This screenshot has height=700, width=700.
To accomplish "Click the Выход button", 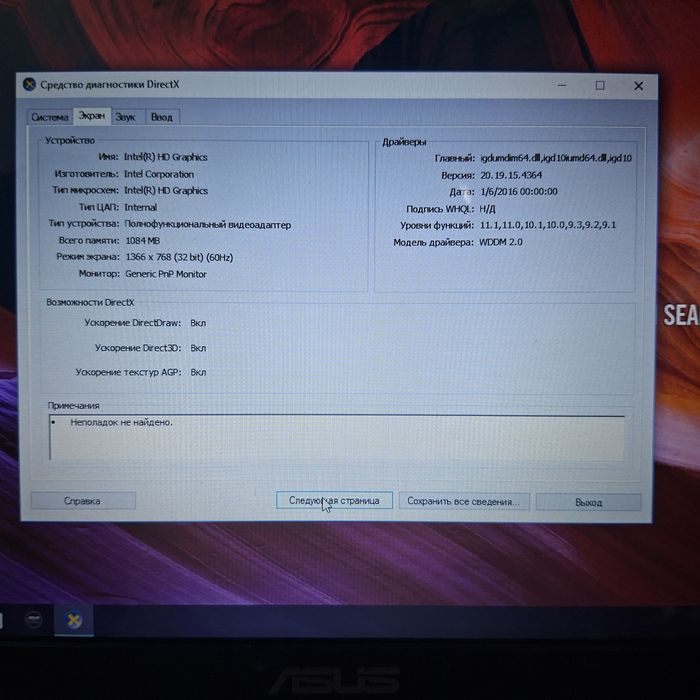I will point(588,502).
